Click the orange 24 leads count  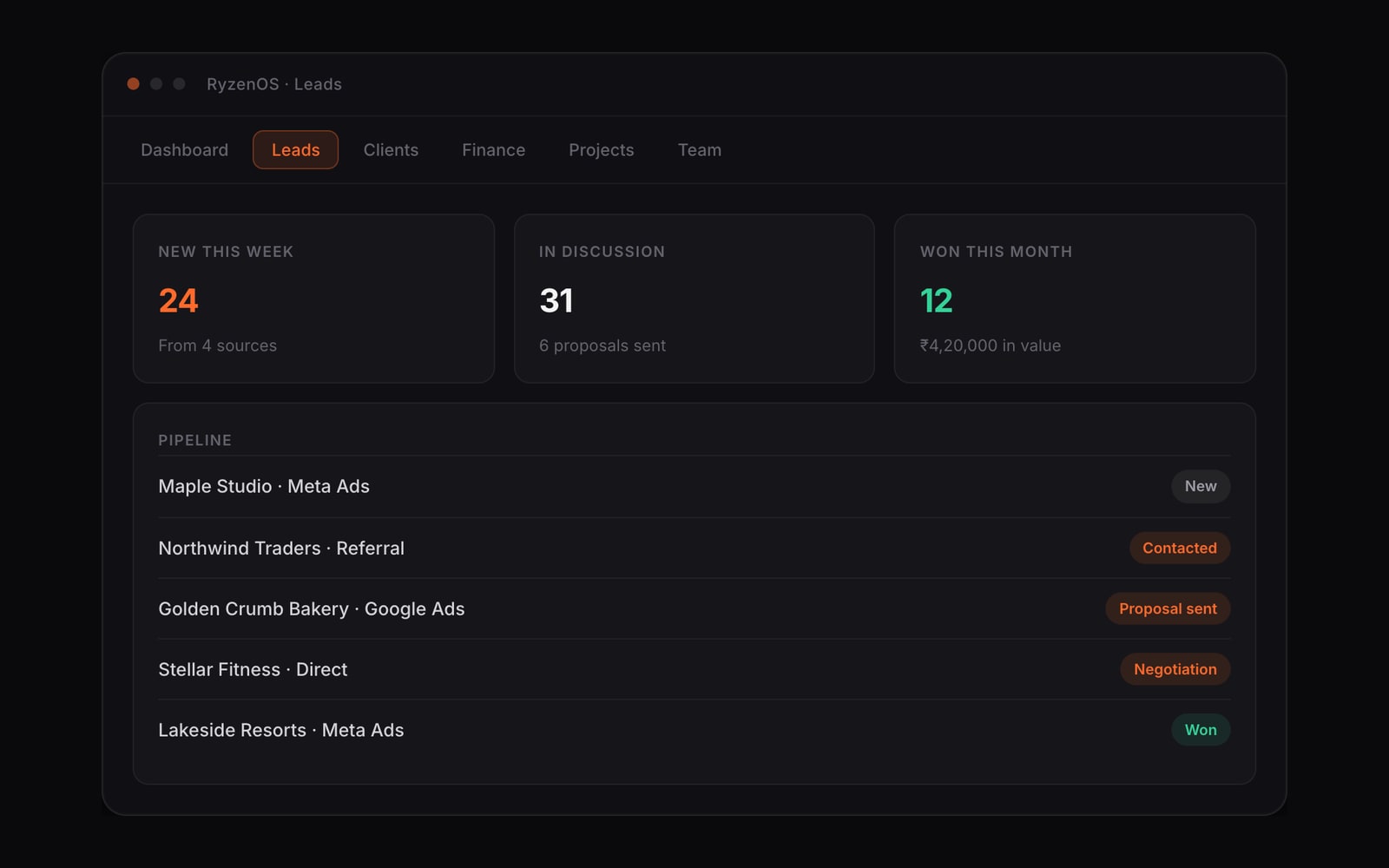pos(178,301)
